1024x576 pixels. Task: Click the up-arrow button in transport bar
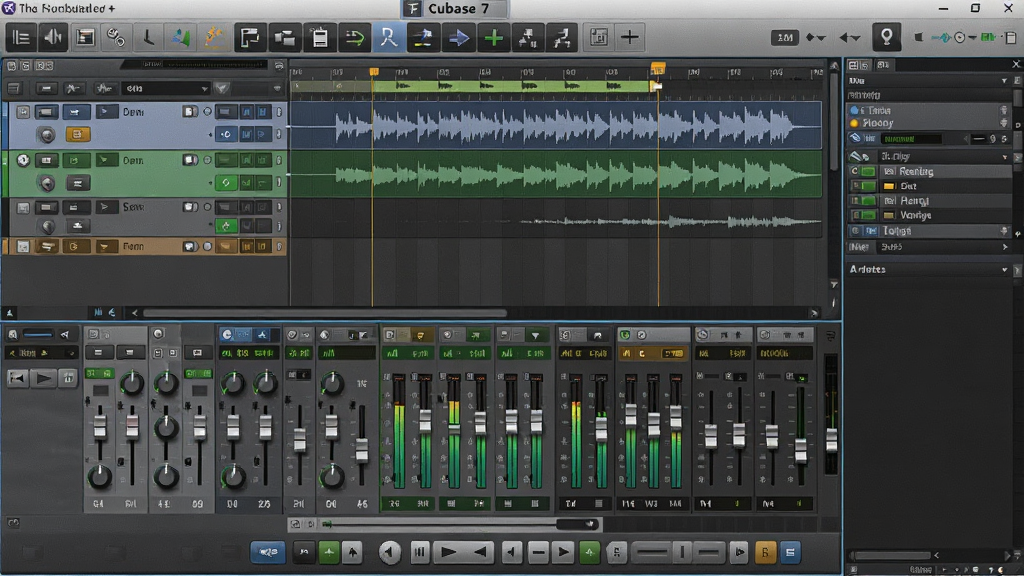coord(353,552)
